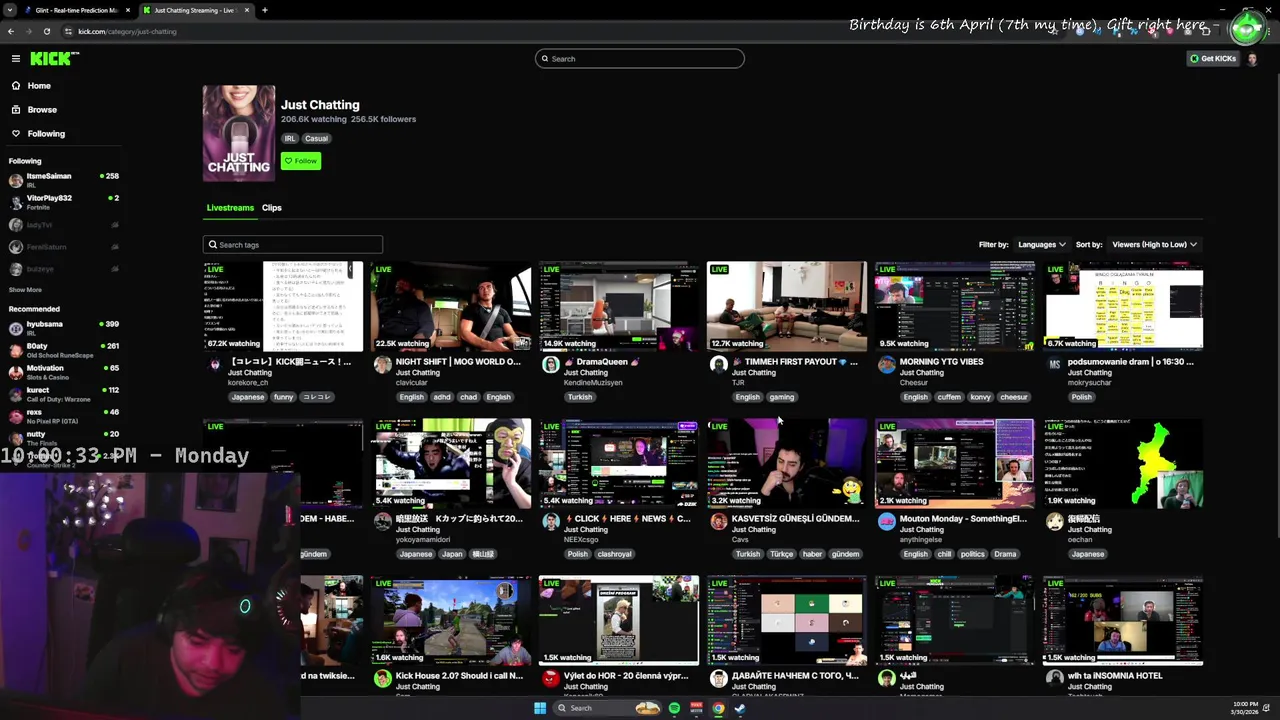Select the politics tag on Mouton Monday stream
This screenshot has width=1280, height=720.
tap(972, 554)
